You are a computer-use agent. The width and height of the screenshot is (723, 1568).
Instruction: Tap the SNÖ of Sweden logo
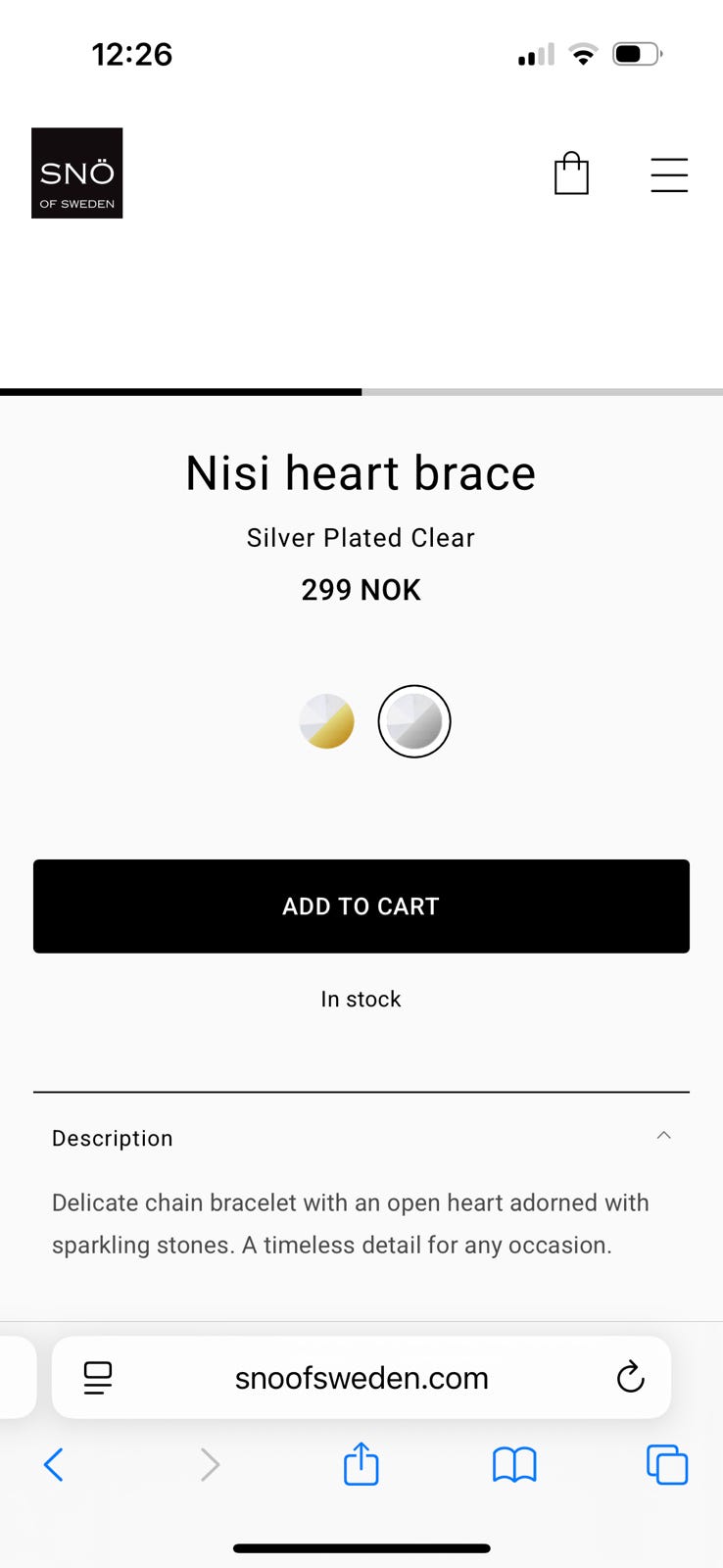pyautogui.click(x=77, y=172)
